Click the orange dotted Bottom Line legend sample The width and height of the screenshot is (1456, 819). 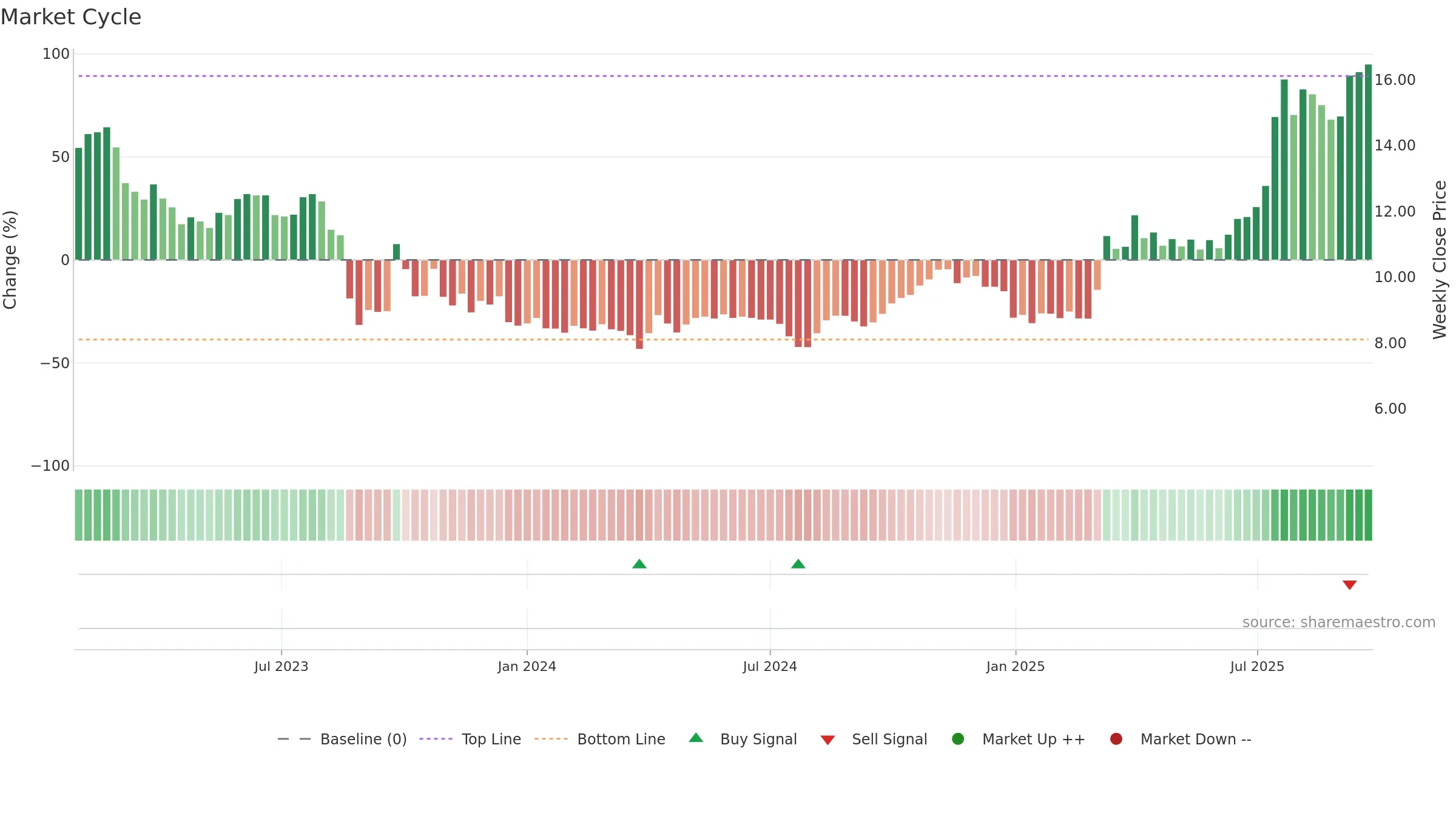551,739
